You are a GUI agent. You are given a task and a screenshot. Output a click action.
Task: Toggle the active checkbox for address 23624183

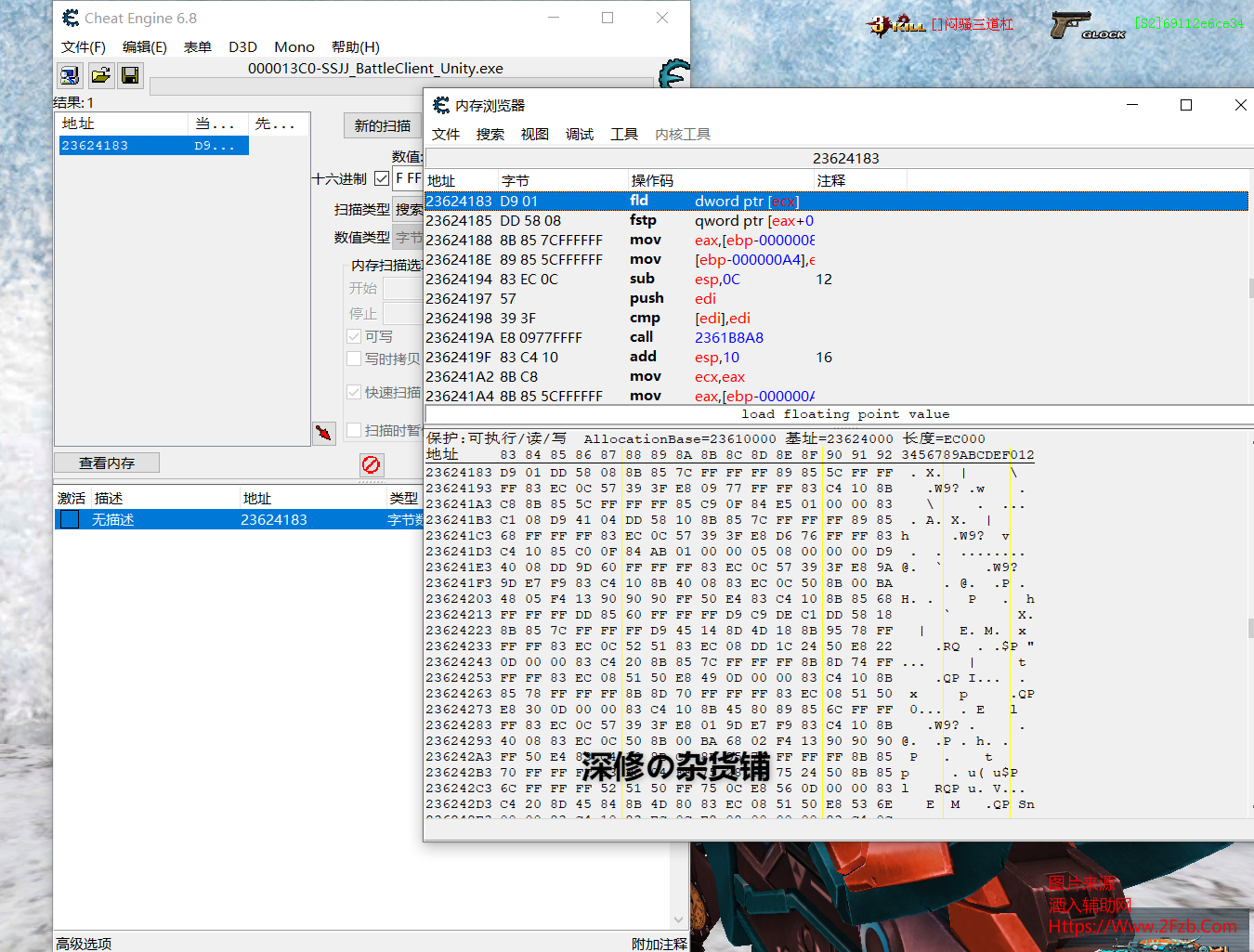click(70, 520)
